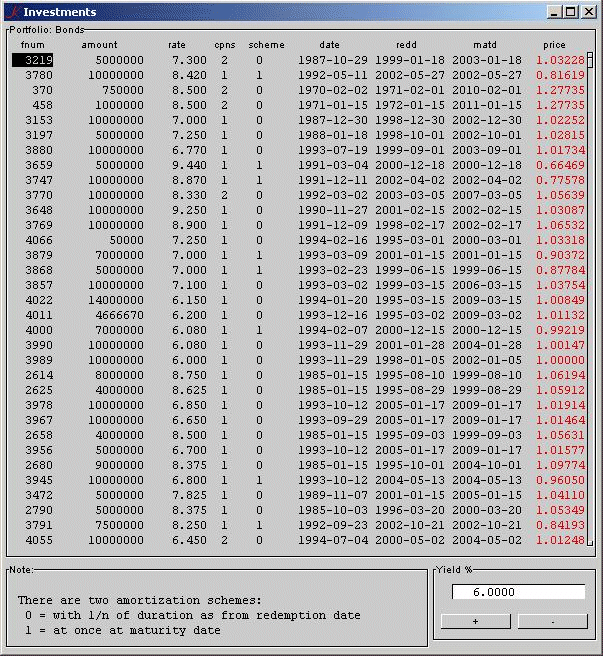The height and width of the screenshot is (656, 603).
Task: Select fnum 3956 in the bonds list
Action: pos(39,450)
